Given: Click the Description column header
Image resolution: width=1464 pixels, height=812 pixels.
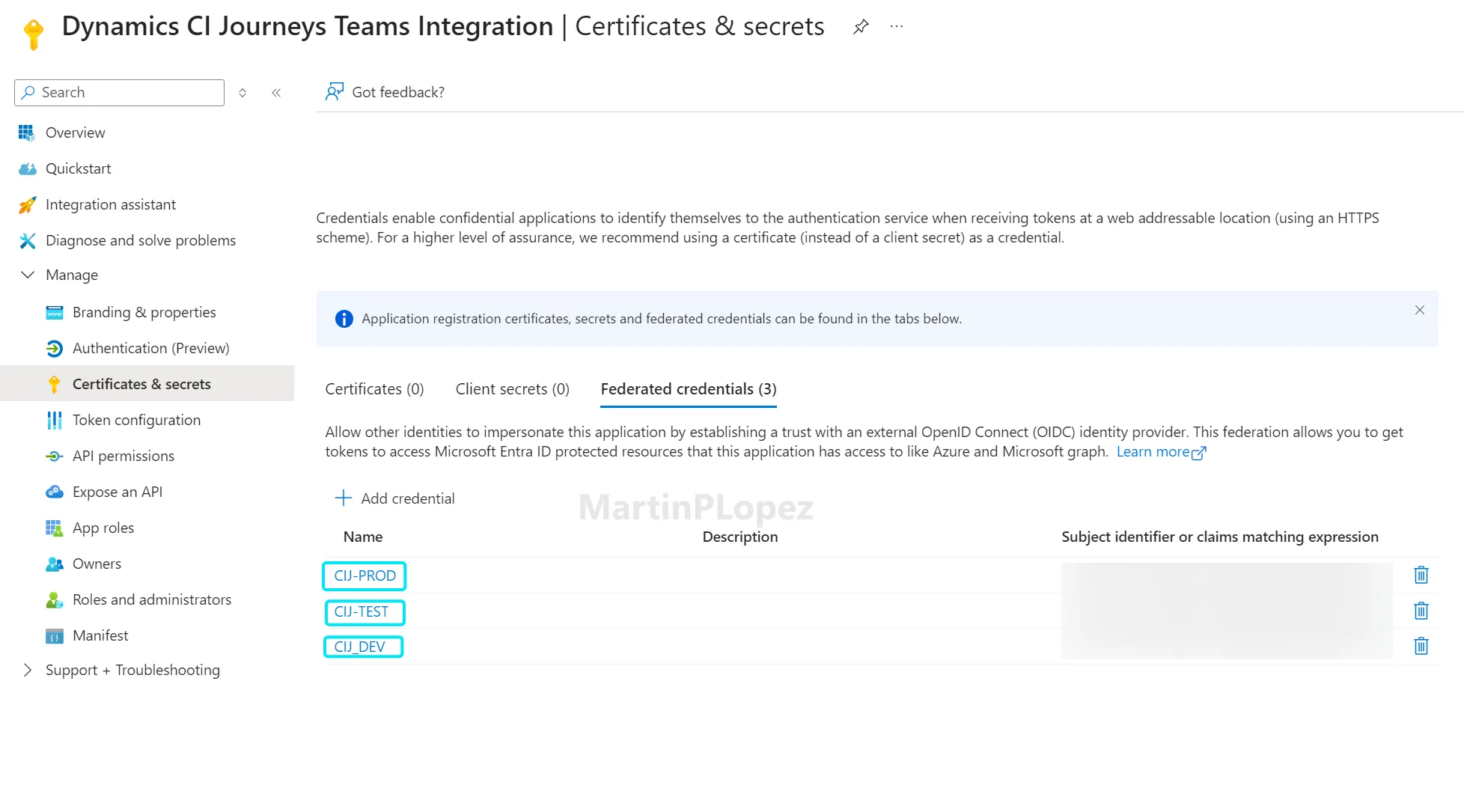Looking at the screenshot, I should click(x=740, y=537).
